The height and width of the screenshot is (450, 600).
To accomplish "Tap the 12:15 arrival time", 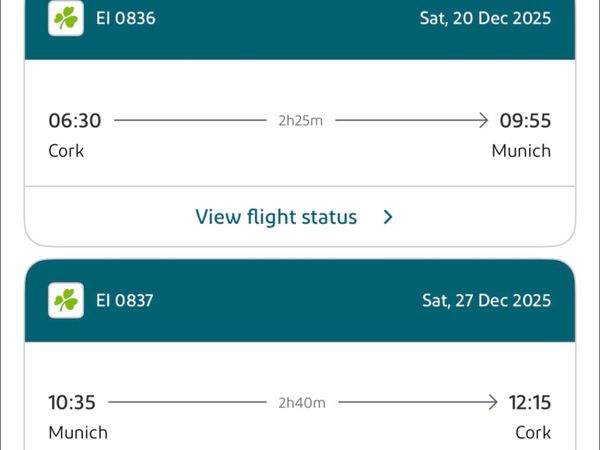I will pos(529,403).
